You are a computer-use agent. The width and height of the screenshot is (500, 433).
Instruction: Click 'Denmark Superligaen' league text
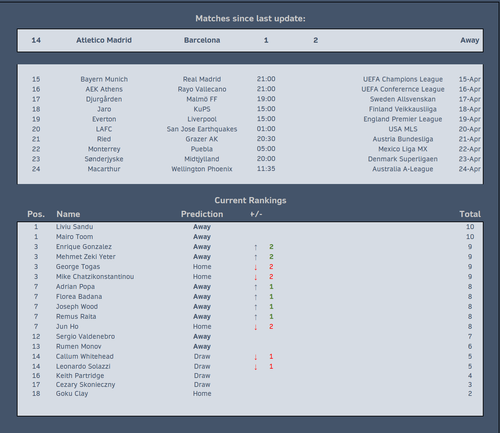point(403,159)
